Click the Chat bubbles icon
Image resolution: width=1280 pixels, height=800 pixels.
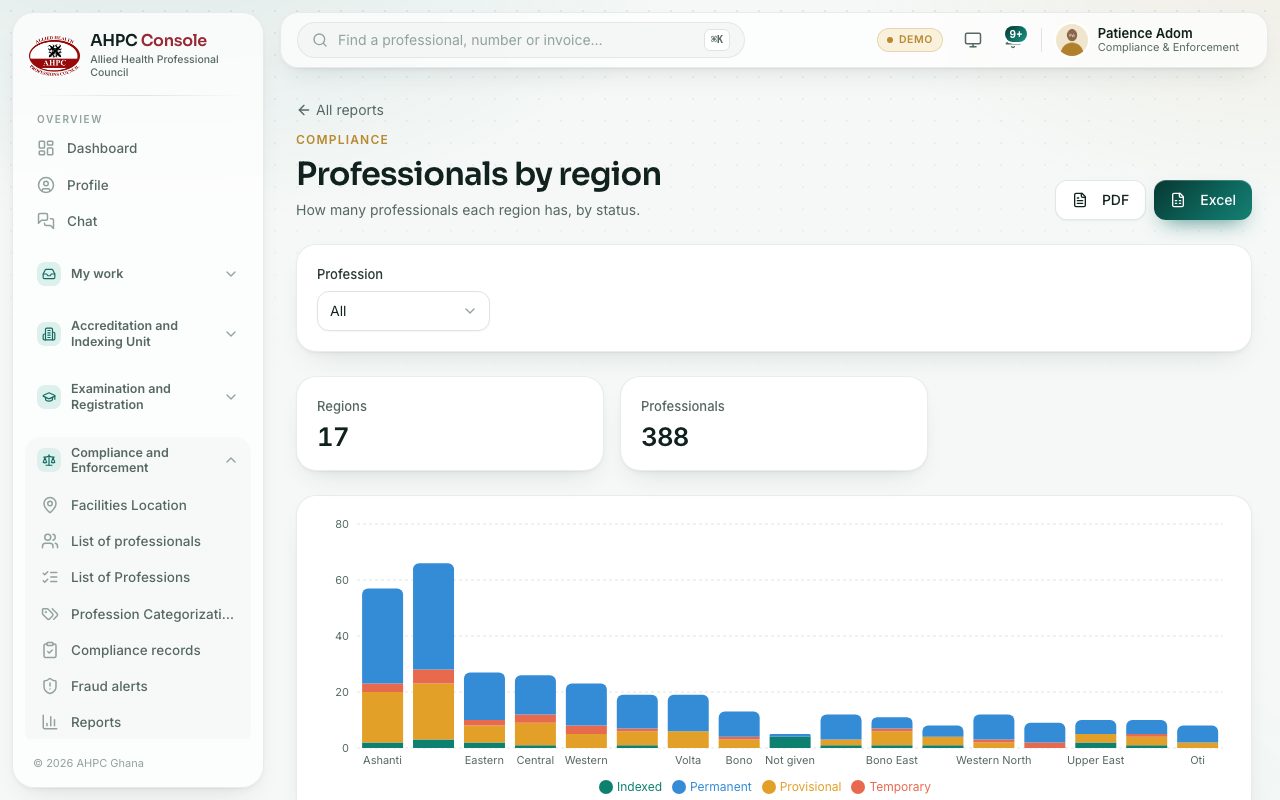pos(46,221)
